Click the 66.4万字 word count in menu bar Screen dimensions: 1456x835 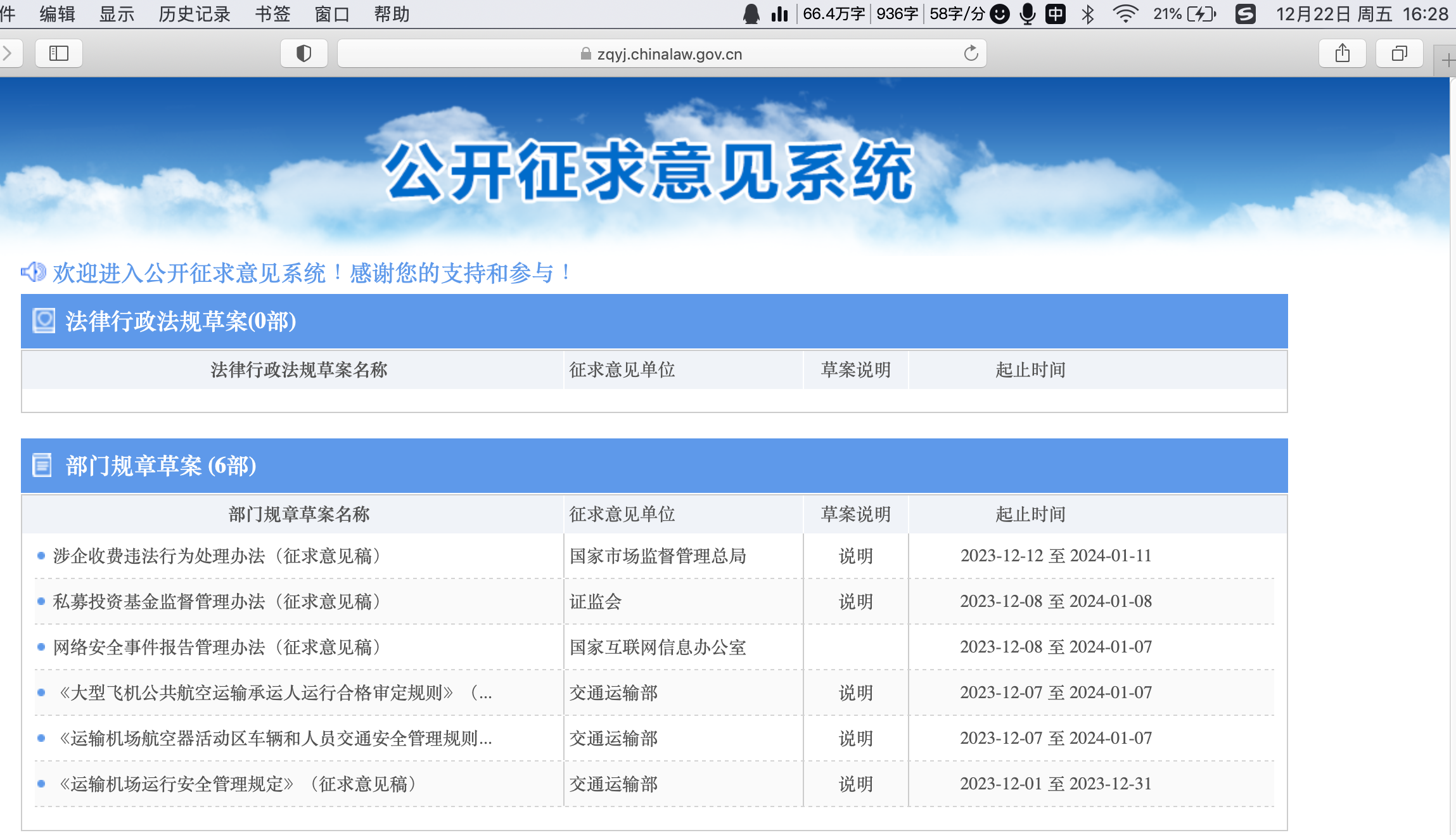pyautogui.click(x=834, y=14)
